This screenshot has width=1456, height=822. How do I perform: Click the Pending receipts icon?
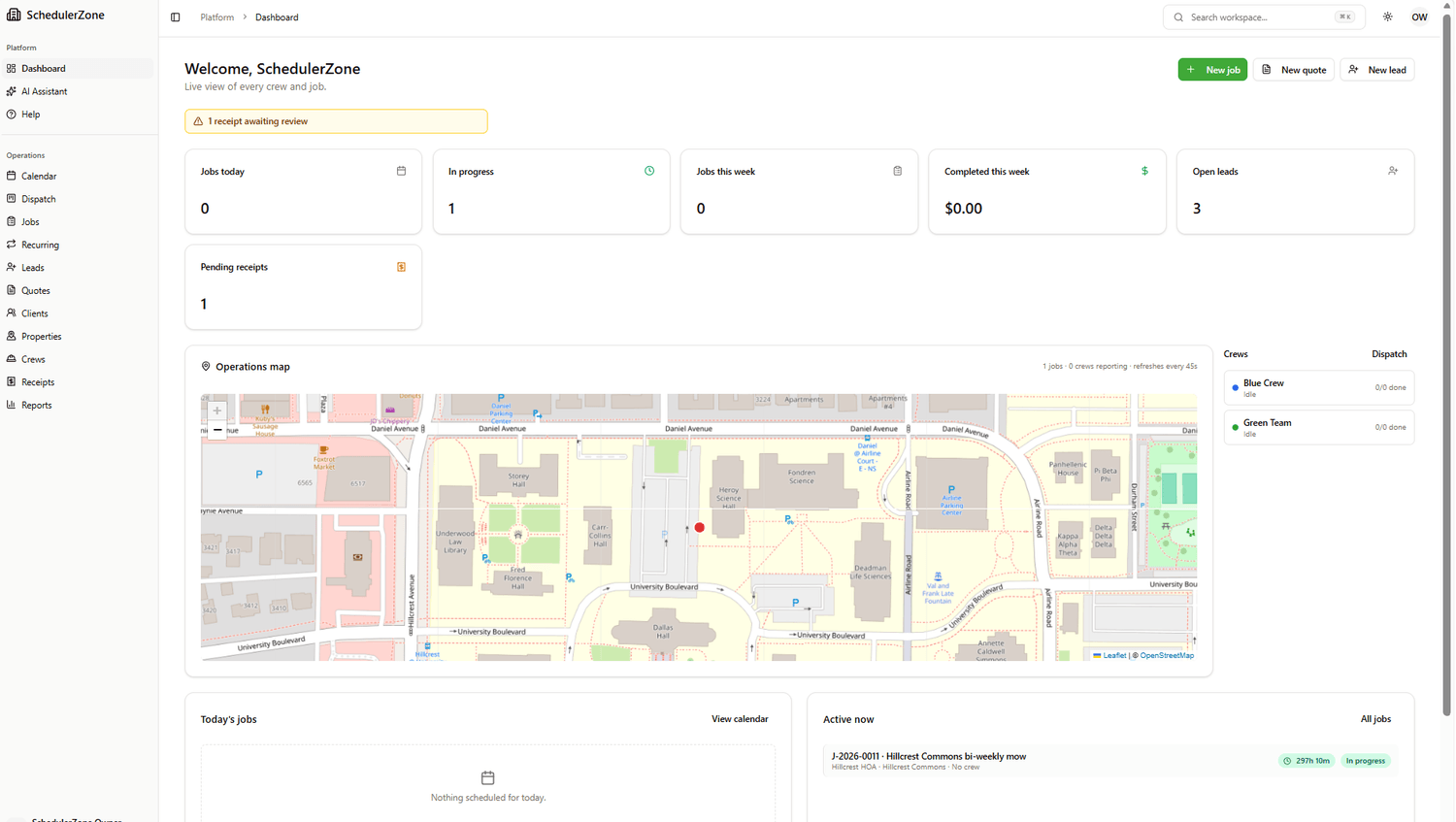click(401, 267)
